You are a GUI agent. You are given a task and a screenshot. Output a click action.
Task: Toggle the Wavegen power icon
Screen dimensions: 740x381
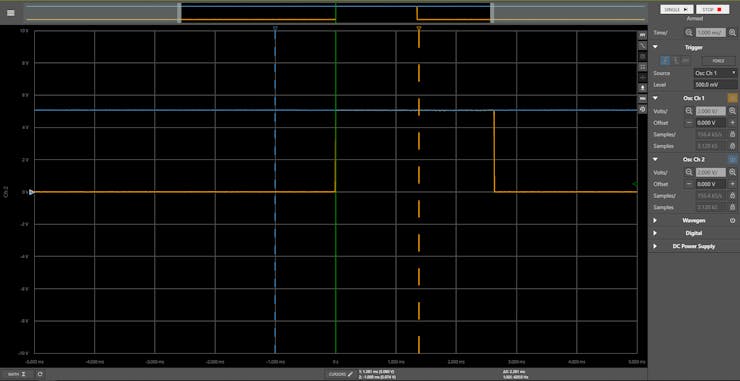pos(732,220)
